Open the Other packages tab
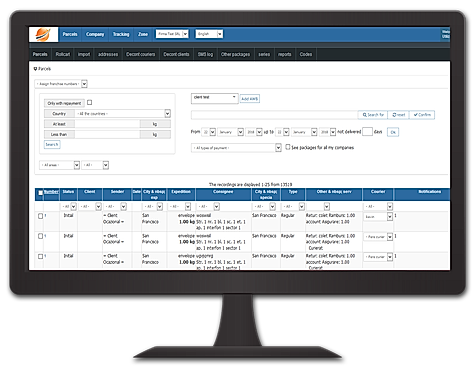Image resolution: width=475 pixels, height=368 pixels. click(235, 54)
